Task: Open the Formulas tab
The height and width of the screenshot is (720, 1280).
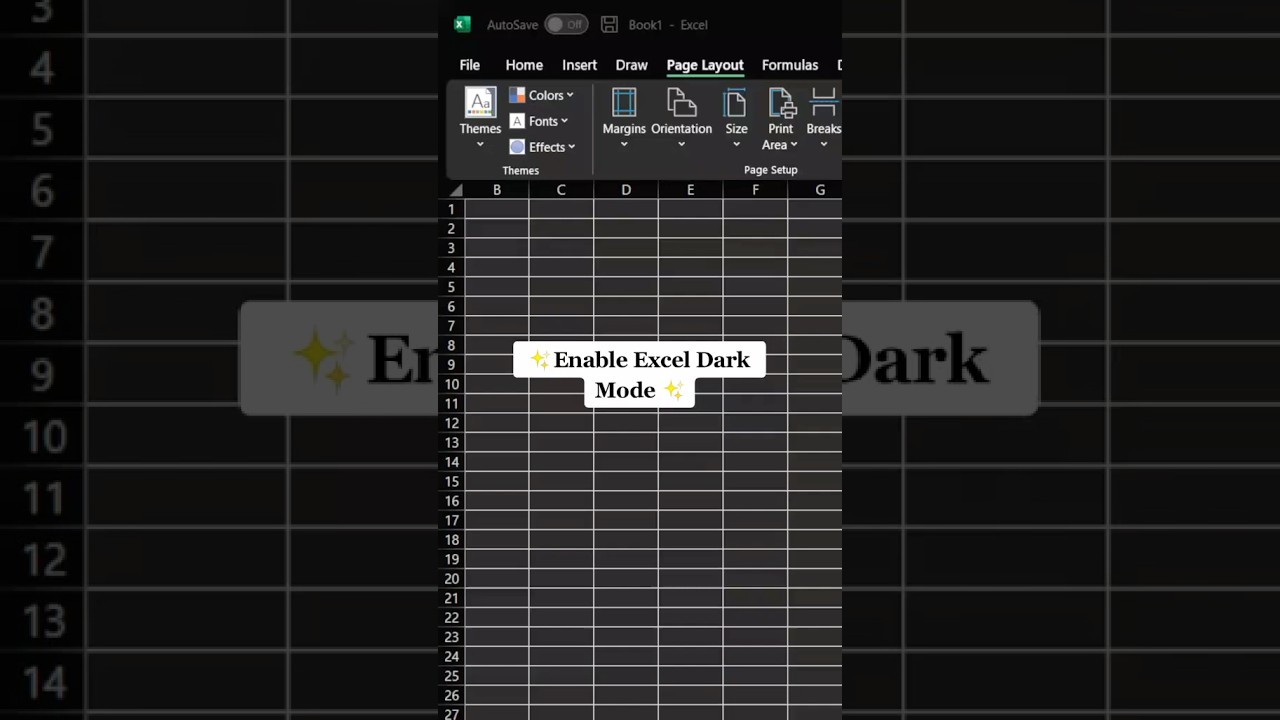Action: [790, 65]
